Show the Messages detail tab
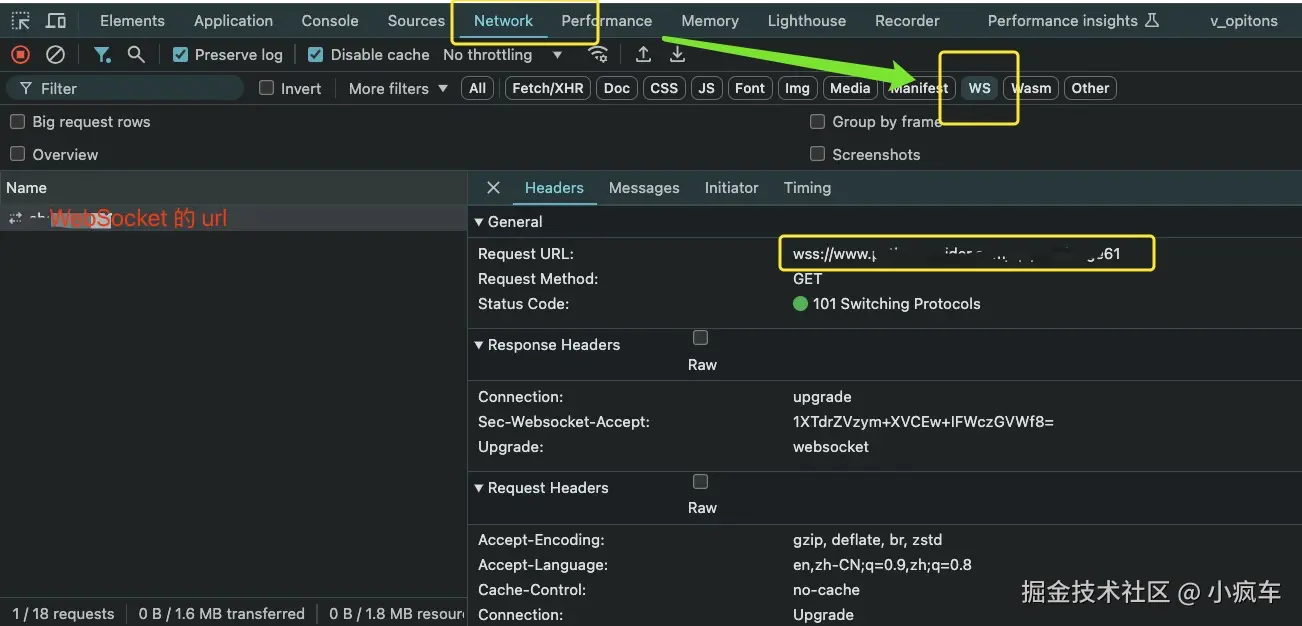The width and height of the screenshot is (1302, 626). pyautogui.click(x=644, y=188)
